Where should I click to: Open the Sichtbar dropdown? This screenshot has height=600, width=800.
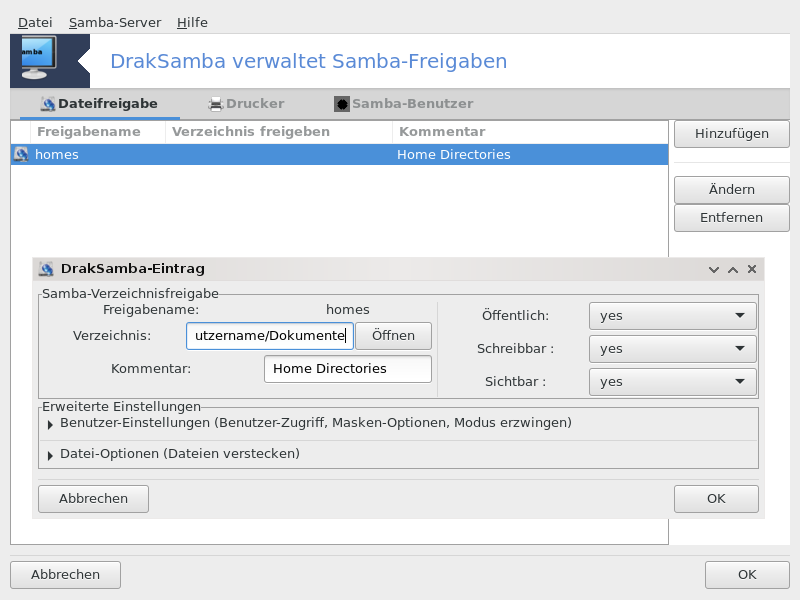[x=672, y=382]
